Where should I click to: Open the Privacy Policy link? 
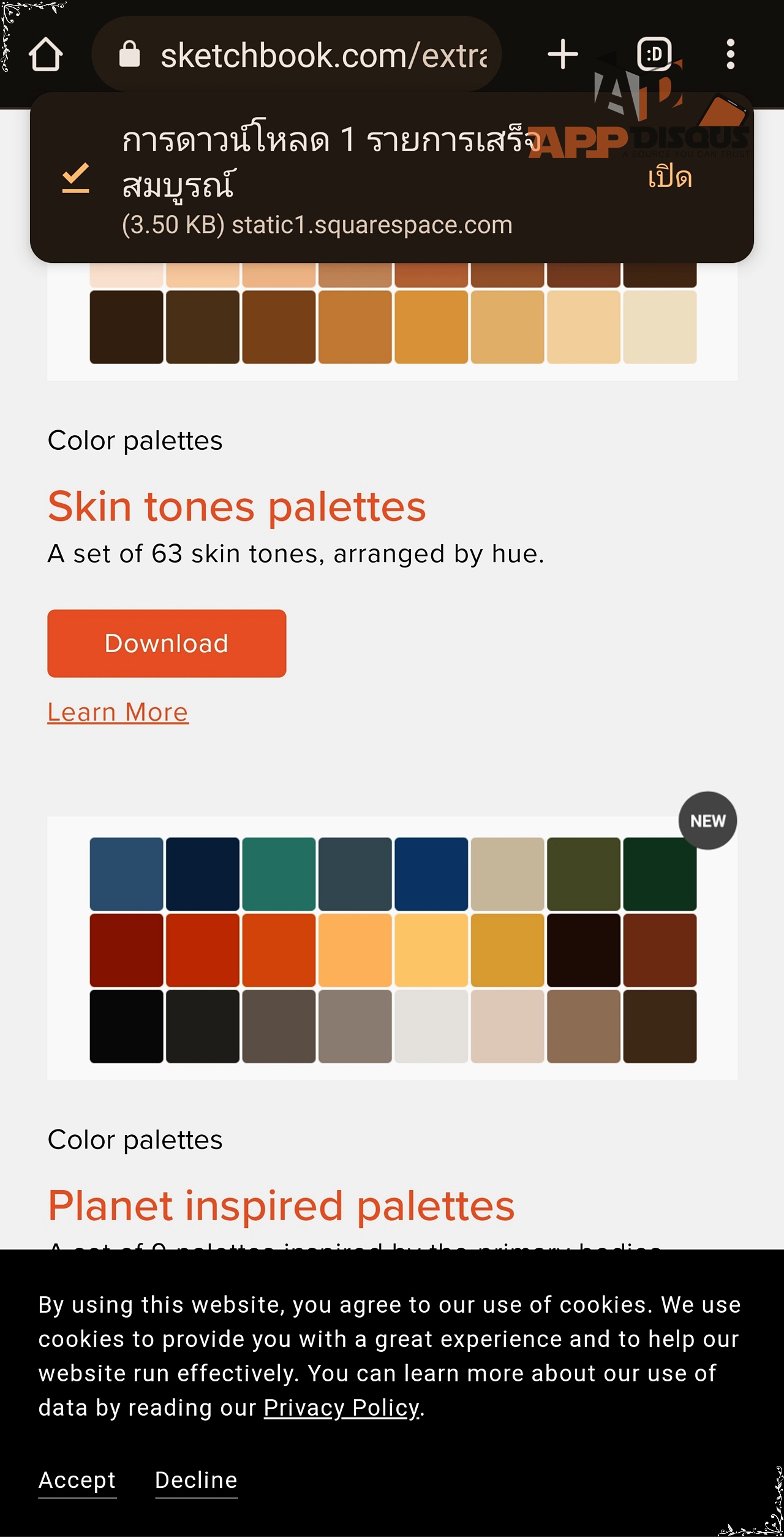point(341,1408)
